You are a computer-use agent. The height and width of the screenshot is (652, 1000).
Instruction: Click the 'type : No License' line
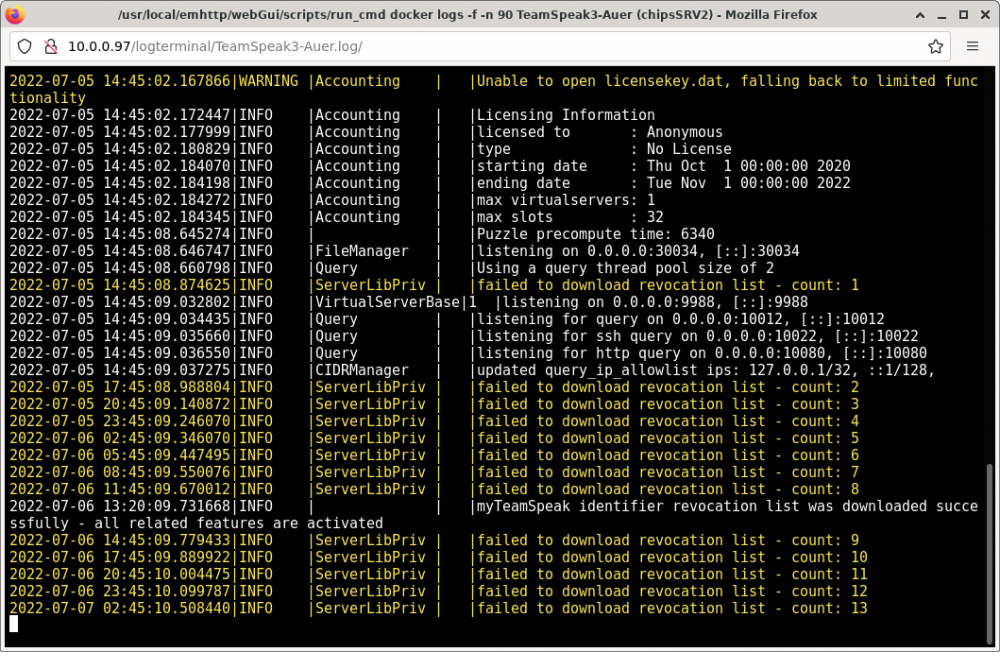coord(371,149)
